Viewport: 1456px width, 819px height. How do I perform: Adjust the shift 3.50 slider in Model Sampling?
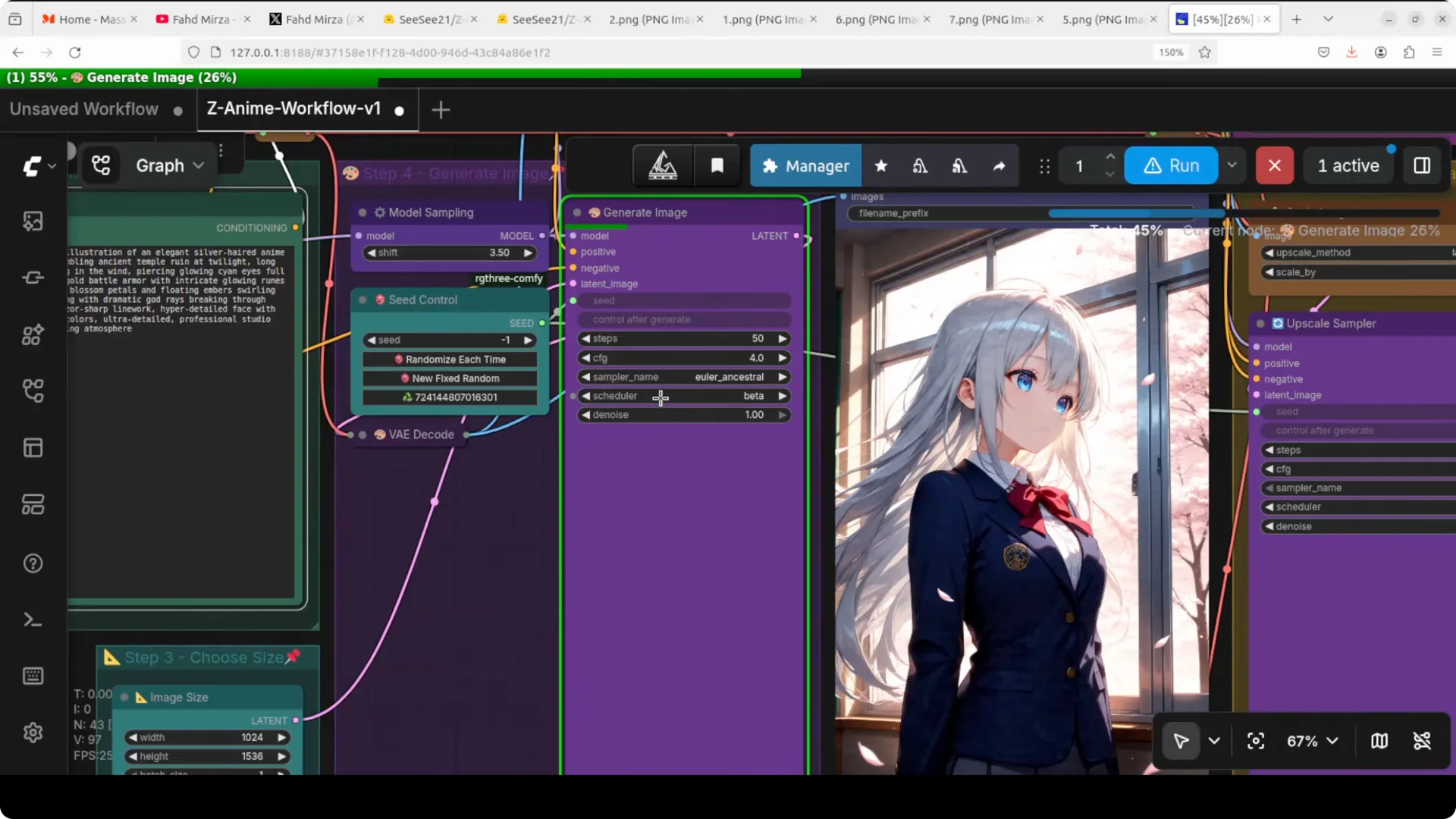point(450,253)
